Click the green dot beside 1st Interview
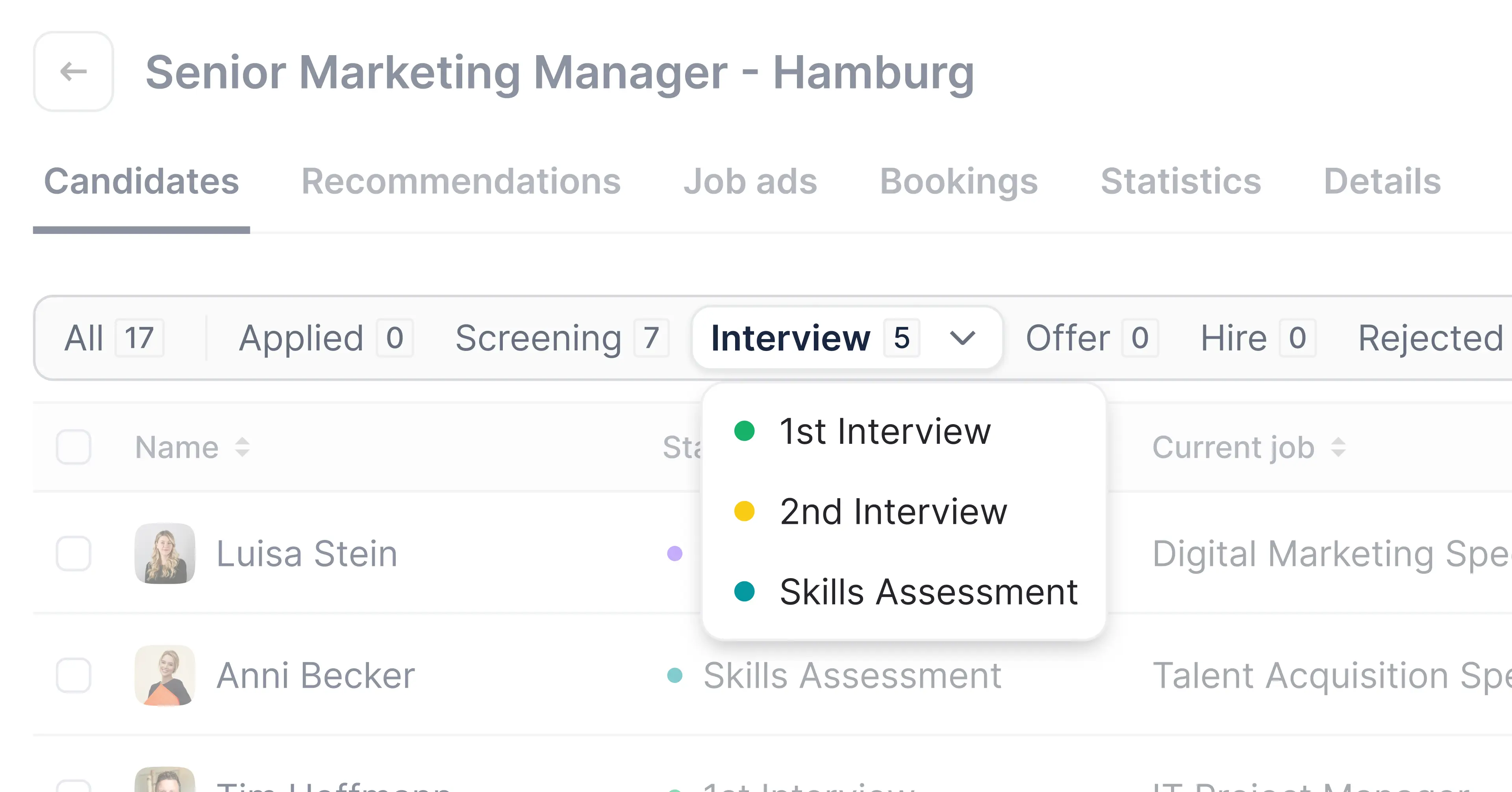Viewport: 1512px width, 792px height. click(x=744, y=431)
